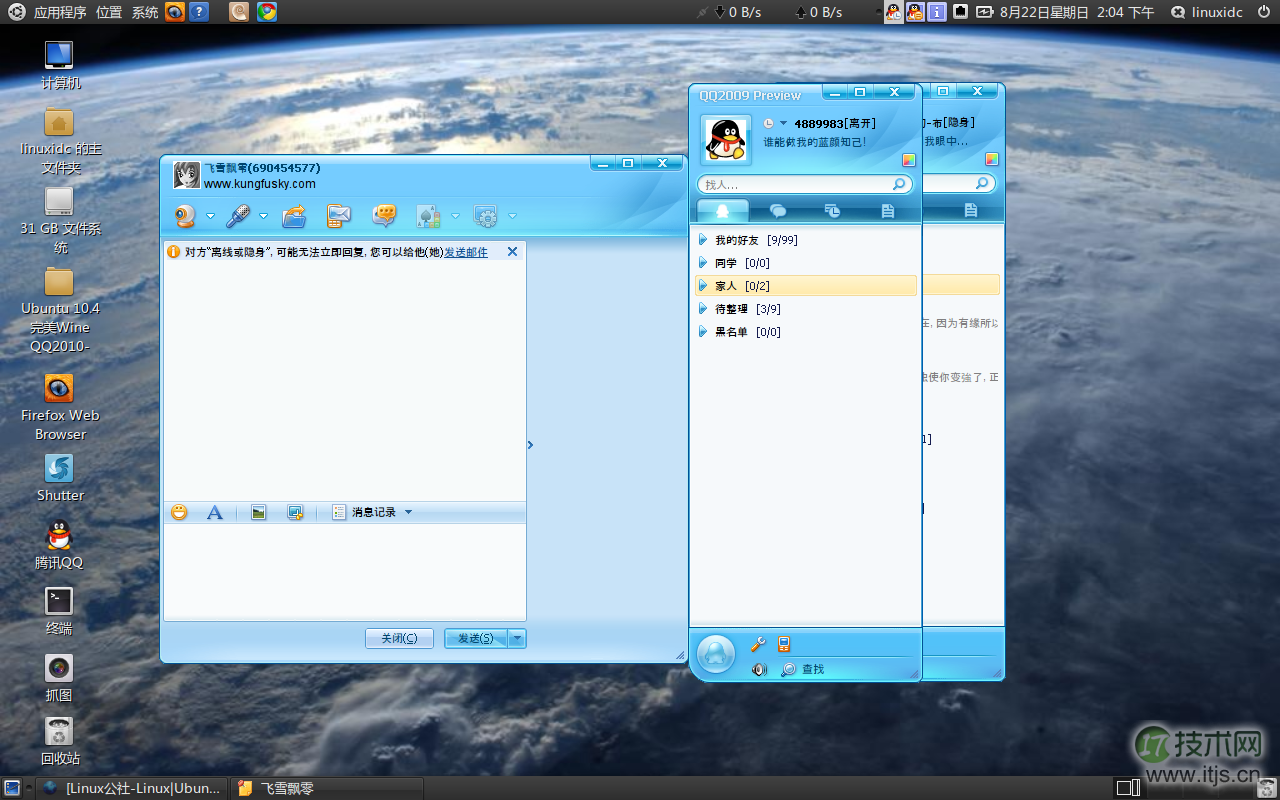Open the 消息记录 dropdown arrow
The image size is (1280, 800).
(408, 512)
